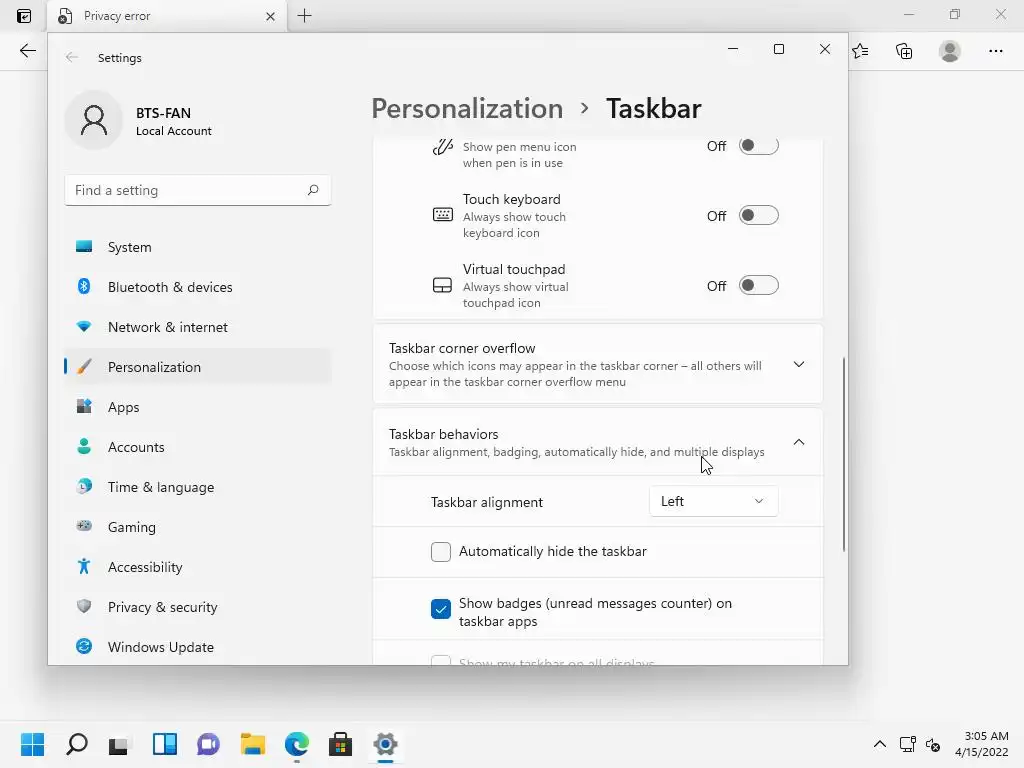The image size is (1024, 768).
Task: Click the Personalization breadcrumb link
Action: pos(467,108)
